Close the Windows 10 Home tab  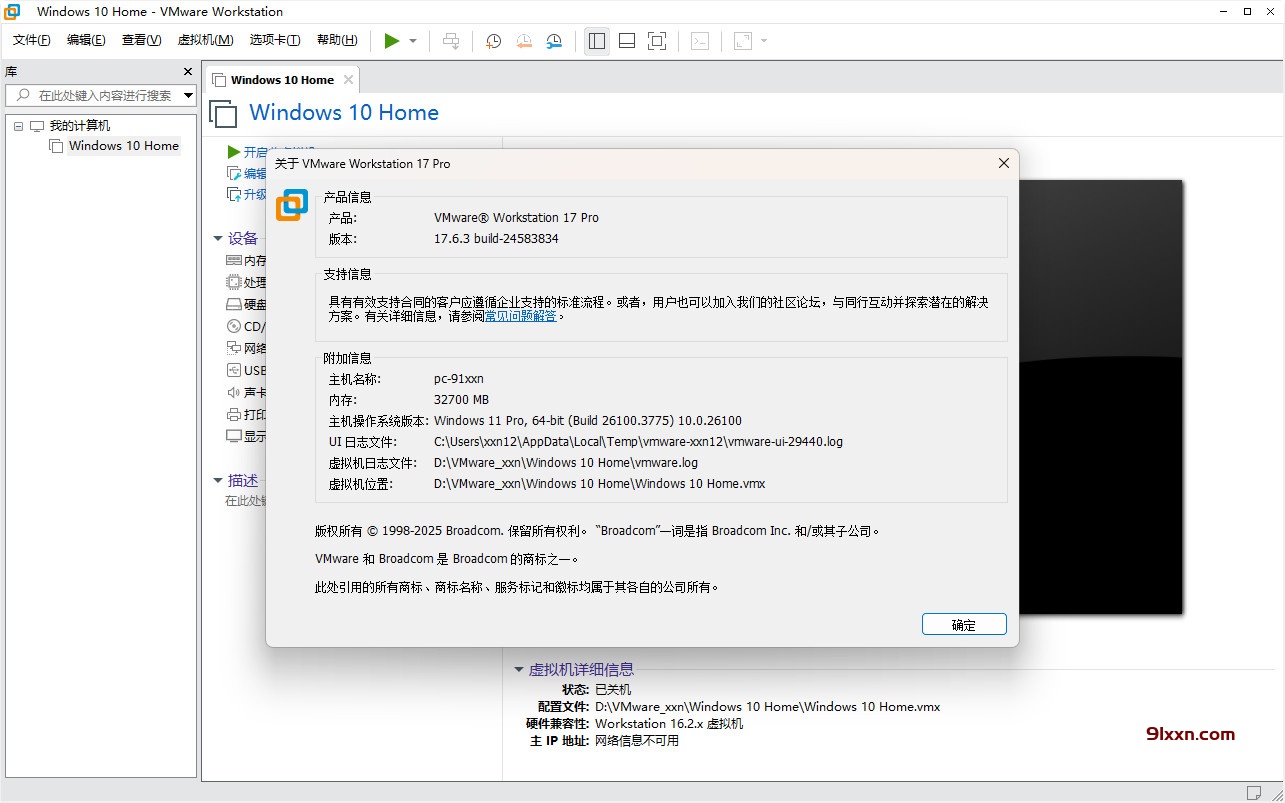click(x=348, y=80)
